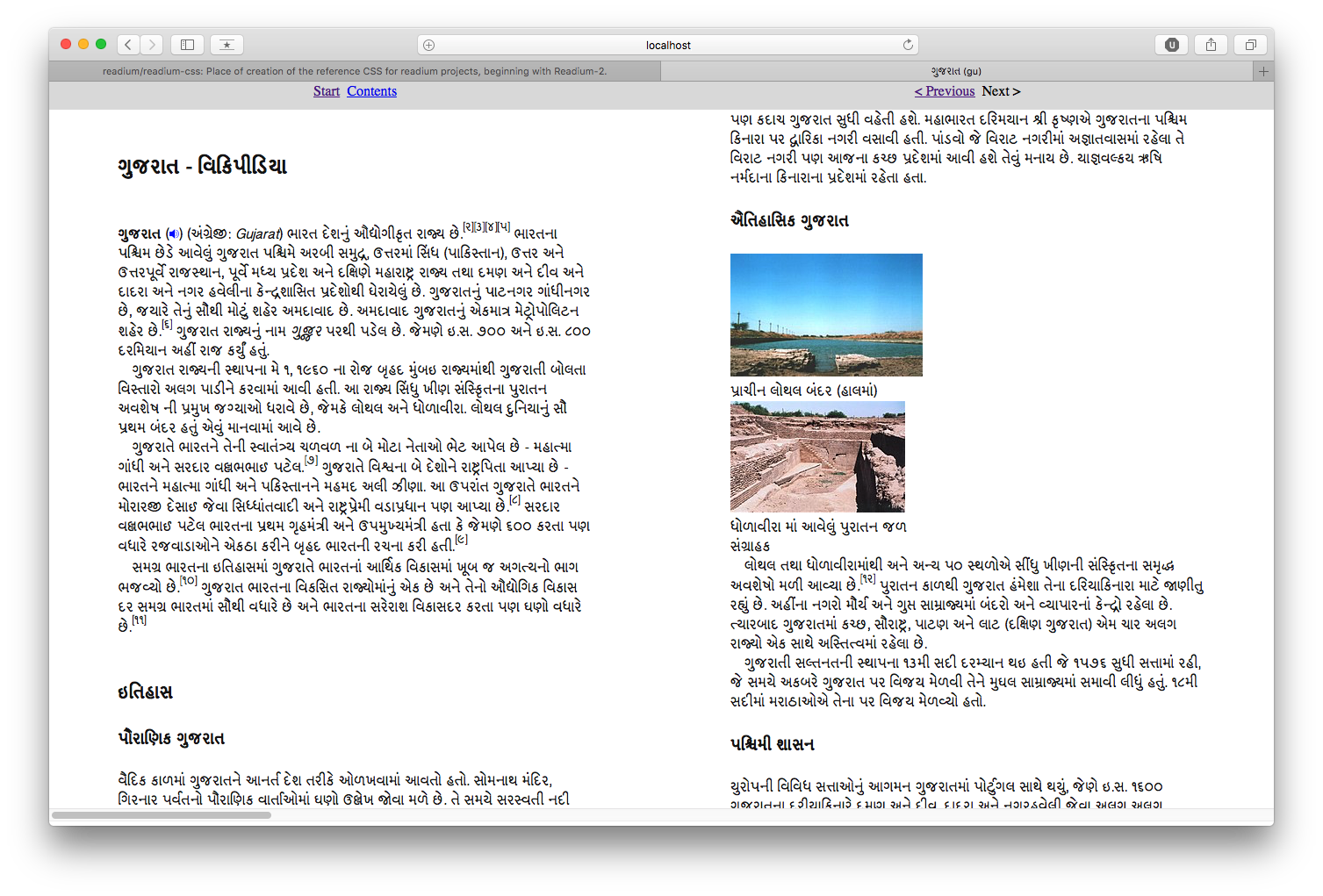The image size is (1323, 896).
Task: Open the Share menu icon
Action: point(1211,45)
